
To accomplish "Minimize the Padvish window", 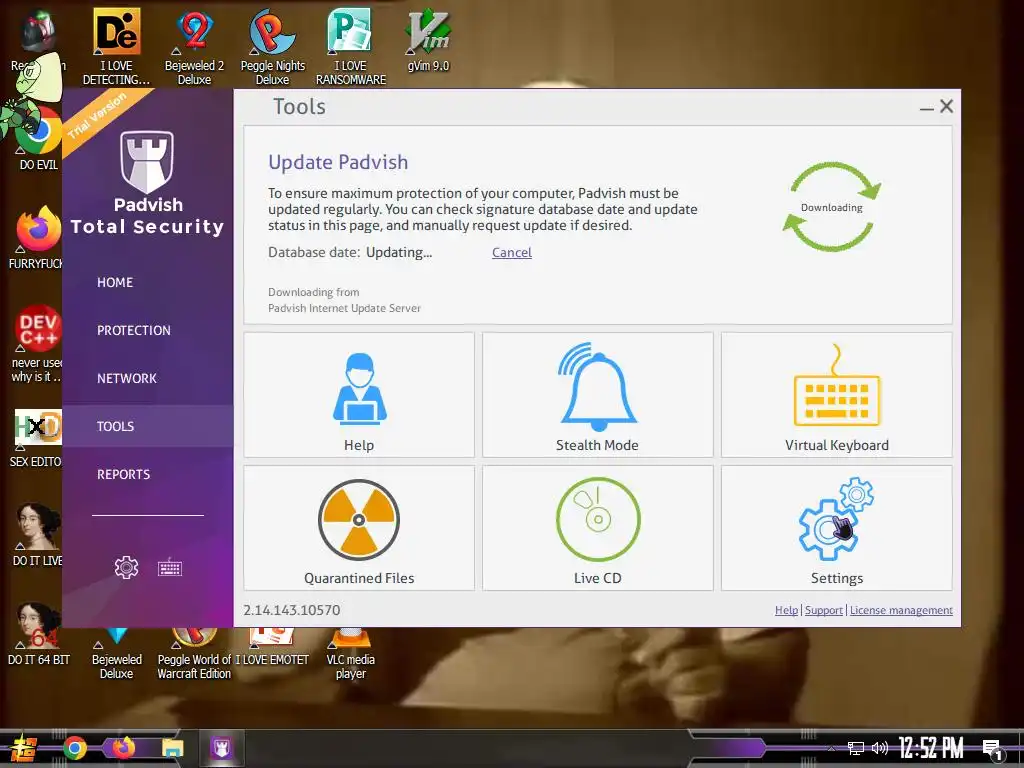I will [x=926, y=107].
